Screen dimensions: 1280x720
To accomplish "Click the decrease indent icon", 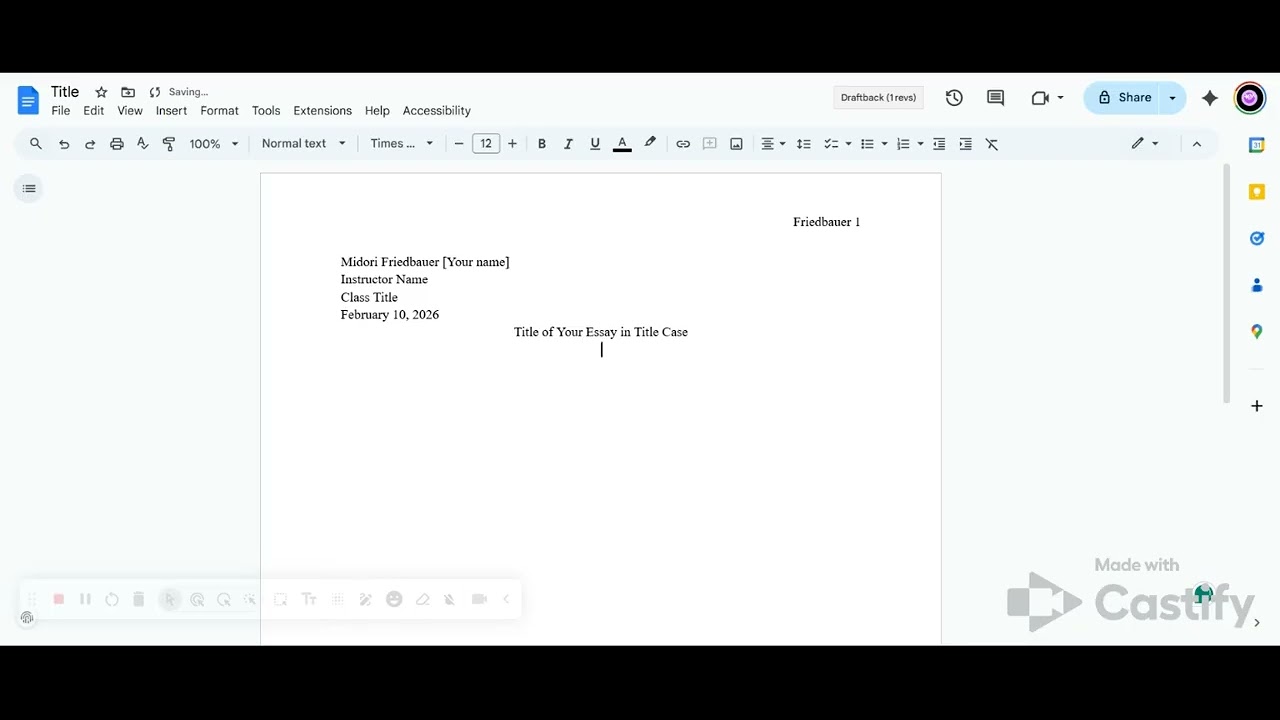I will 939,144.
